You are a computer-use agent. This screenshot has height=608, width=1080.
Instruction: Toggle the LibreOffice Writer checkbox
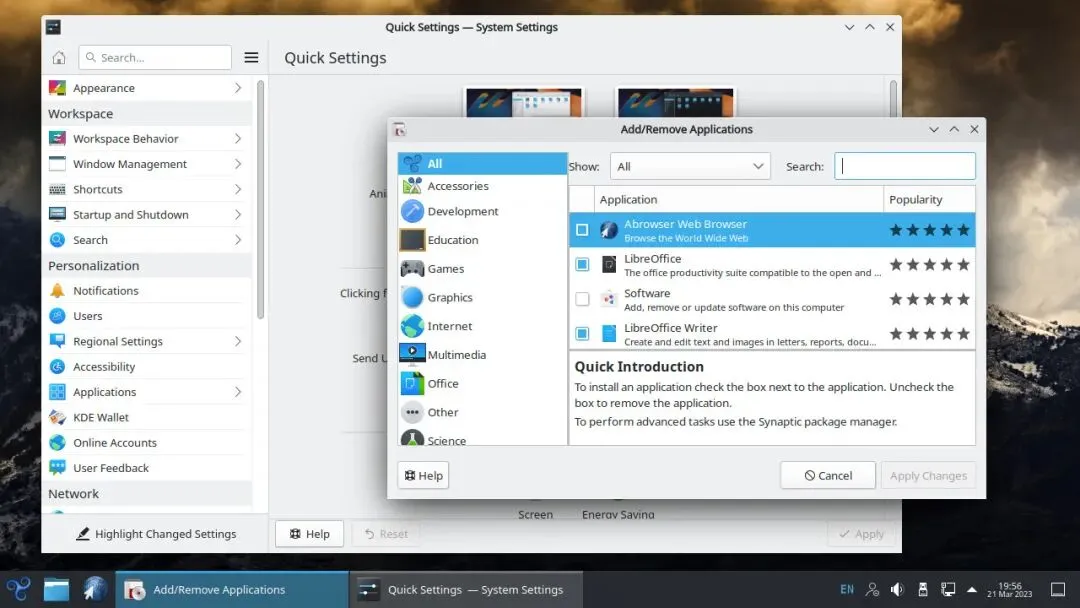click(582, 334)
